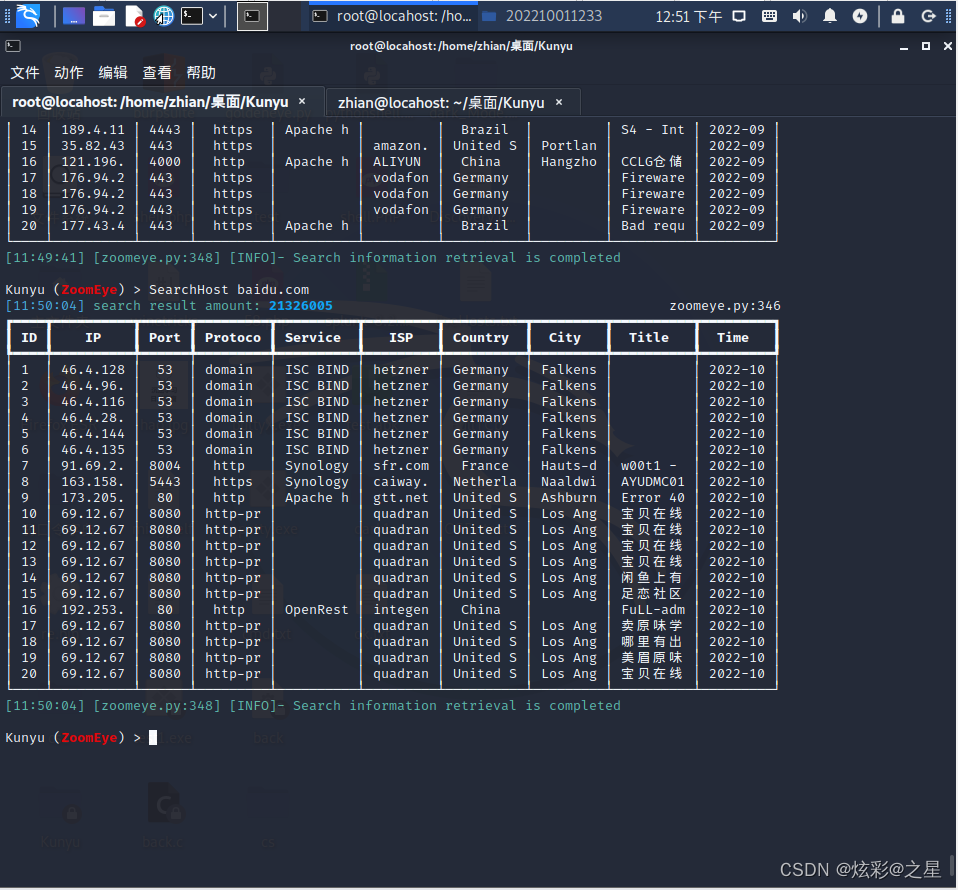The width and height of the screenshot is (958, 890).
Task: Open the 查看 menu
Action: (x=157, y=73)
